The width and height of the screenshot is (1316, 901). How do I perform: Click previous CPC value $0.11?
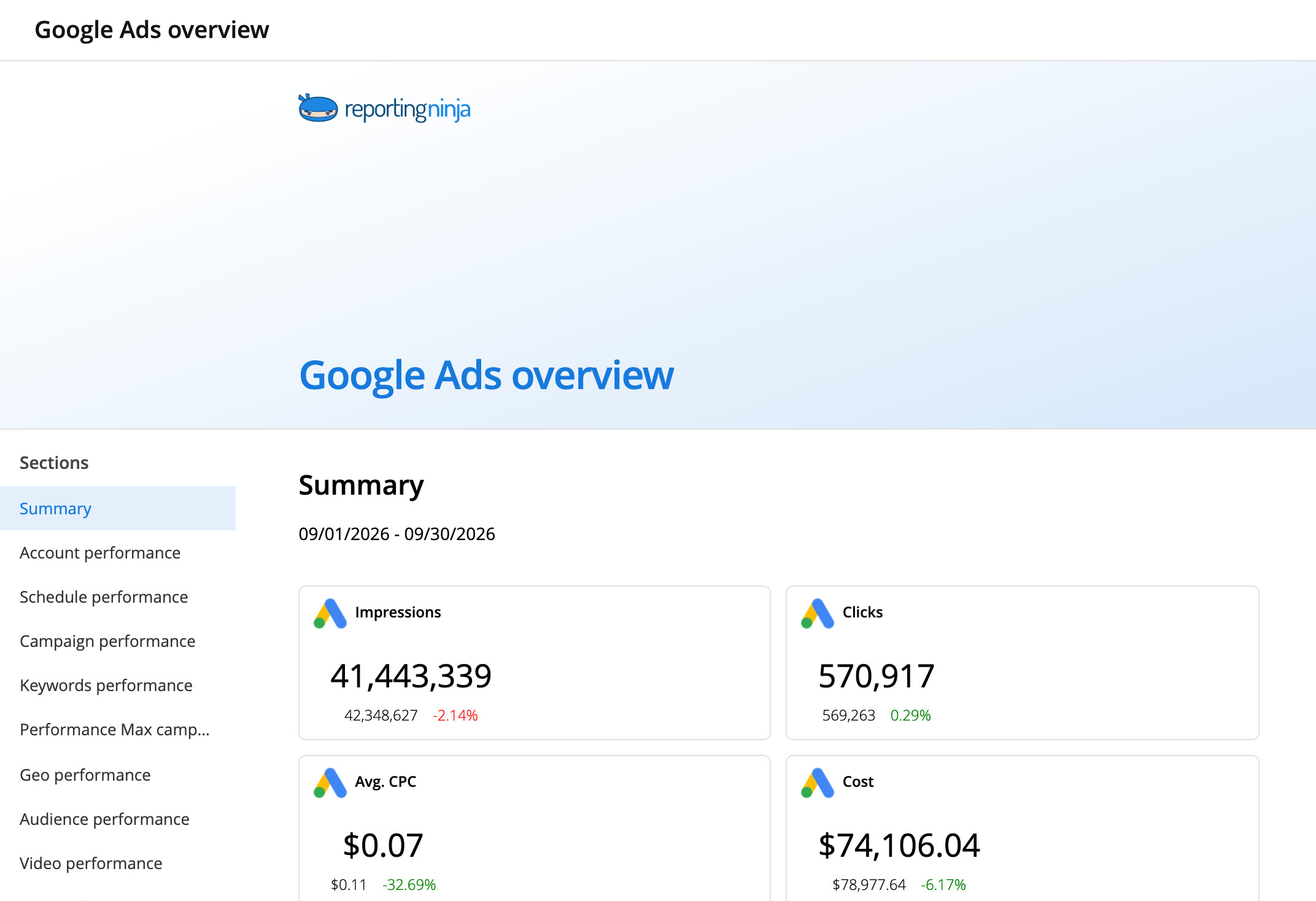pyautogui.click(x=348, y=884)
